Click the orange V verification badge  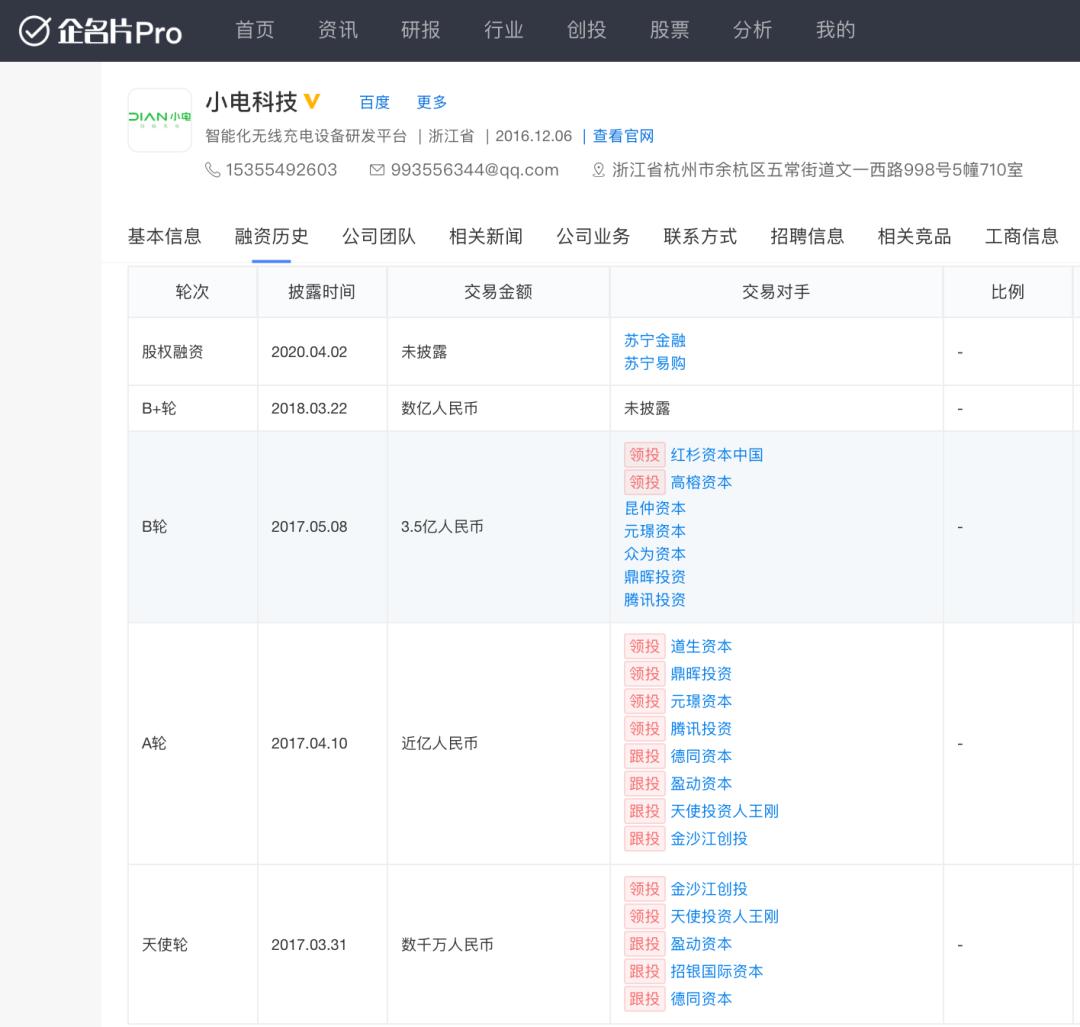tap(312, 101)
